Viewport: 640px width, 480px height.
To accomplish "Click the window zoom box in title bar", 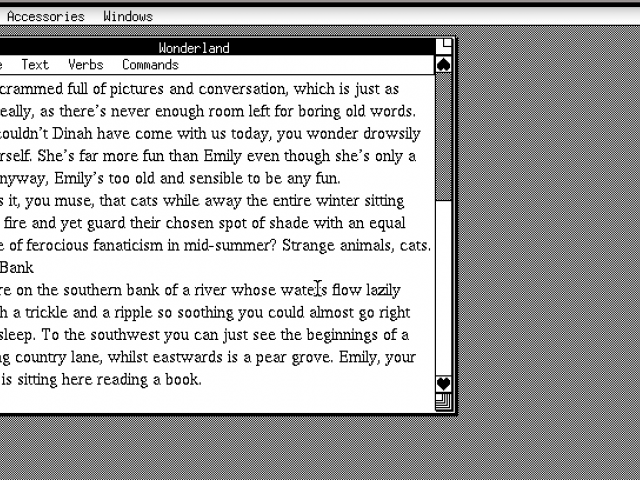I will pos(444,47).
